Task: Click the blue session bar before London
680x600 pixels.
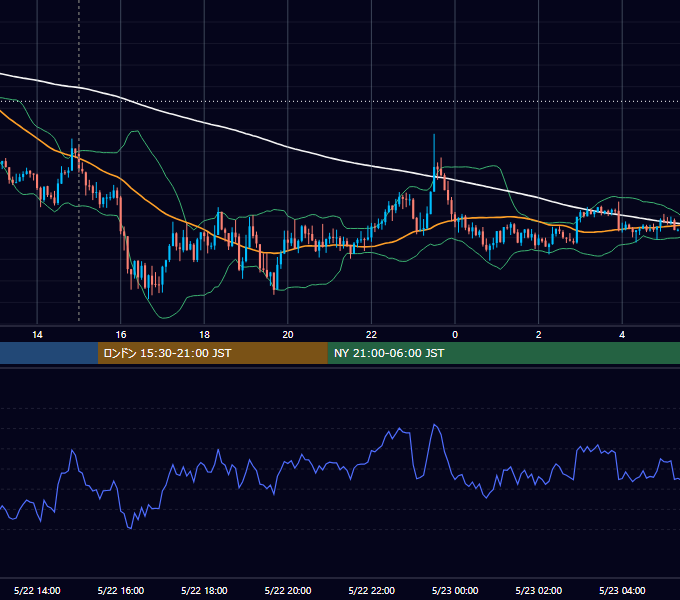Action: tap(49, 353)
